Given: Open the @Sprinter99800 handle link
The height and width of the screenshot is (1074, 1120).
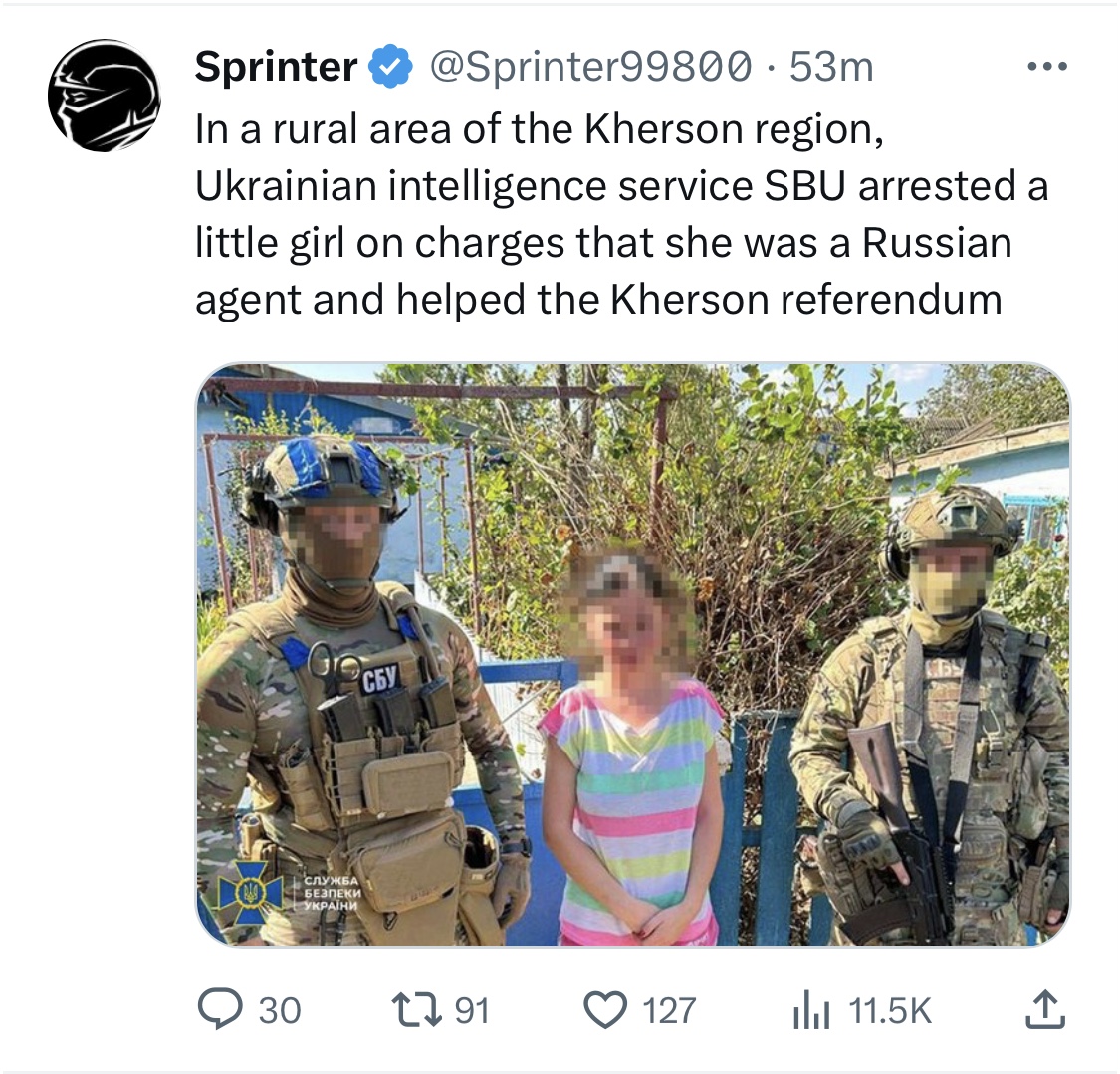Looking at the screenshot, I should click(590, 68).
